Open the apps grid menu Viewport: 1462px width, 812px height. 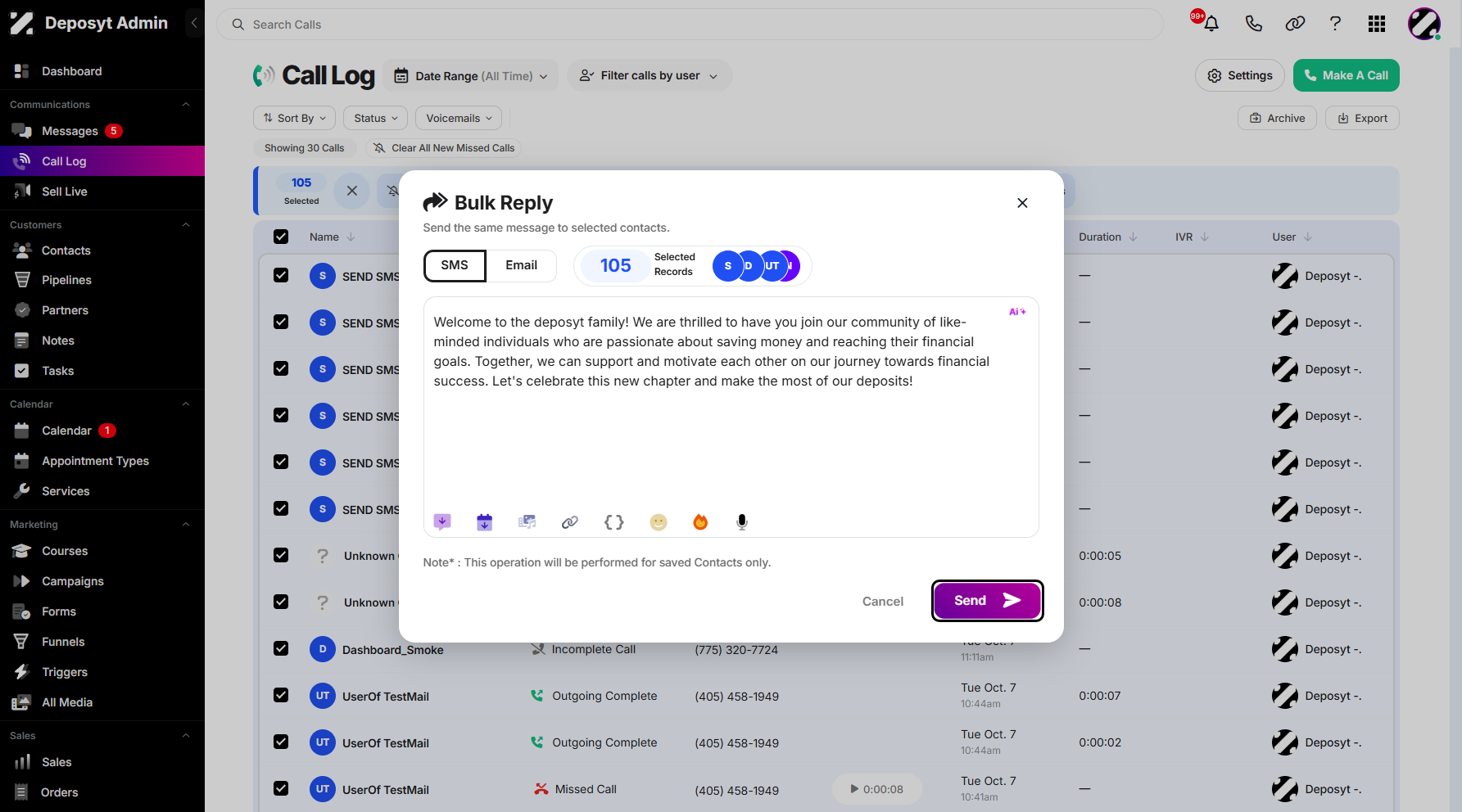pos(1377,24)
